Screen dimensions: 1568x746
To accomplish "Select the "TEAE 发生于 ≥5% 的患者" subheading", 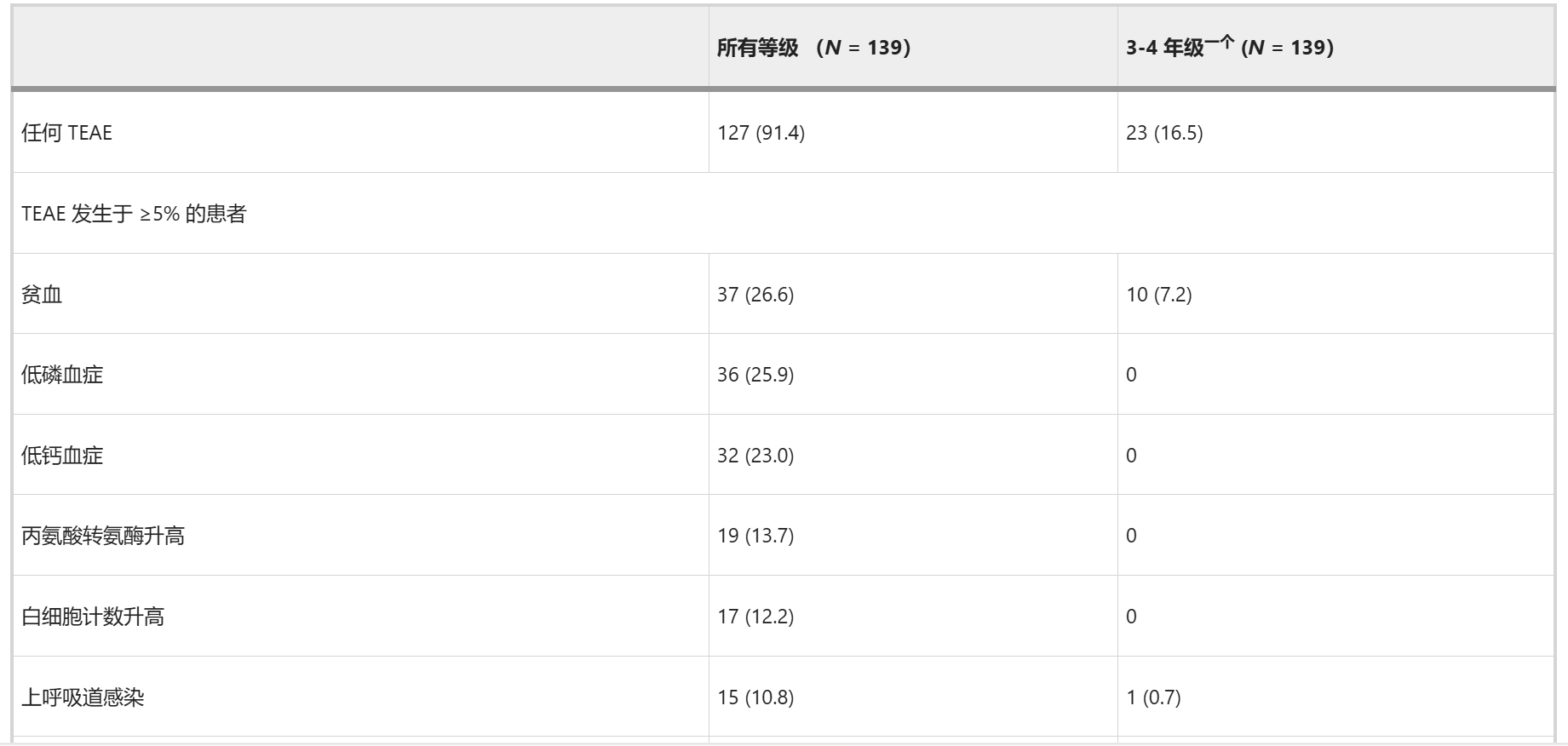I will (x=134, y=214).
